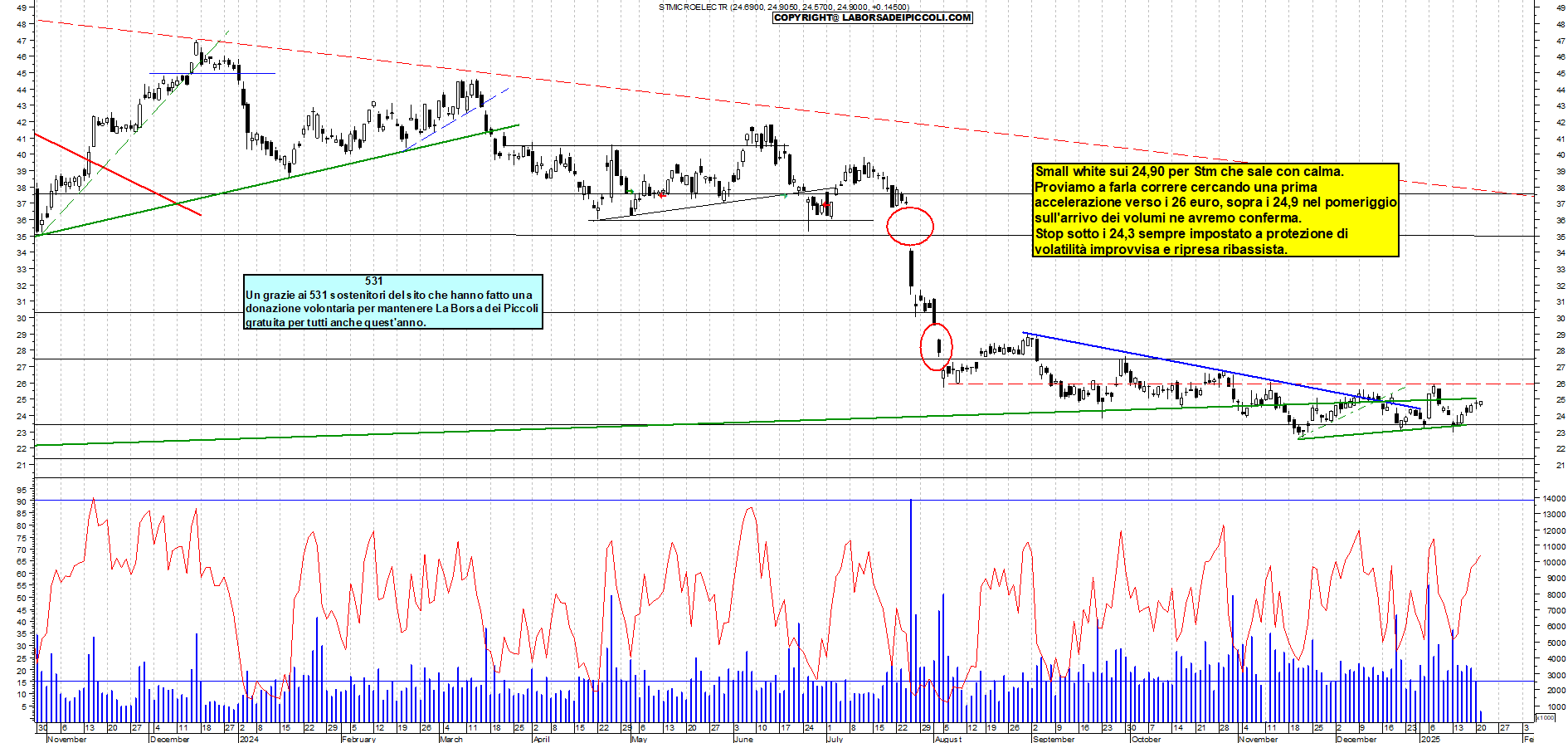Click the 65 oscillator scale value
Screen dimensions: 1568x743
pos(22,562)
